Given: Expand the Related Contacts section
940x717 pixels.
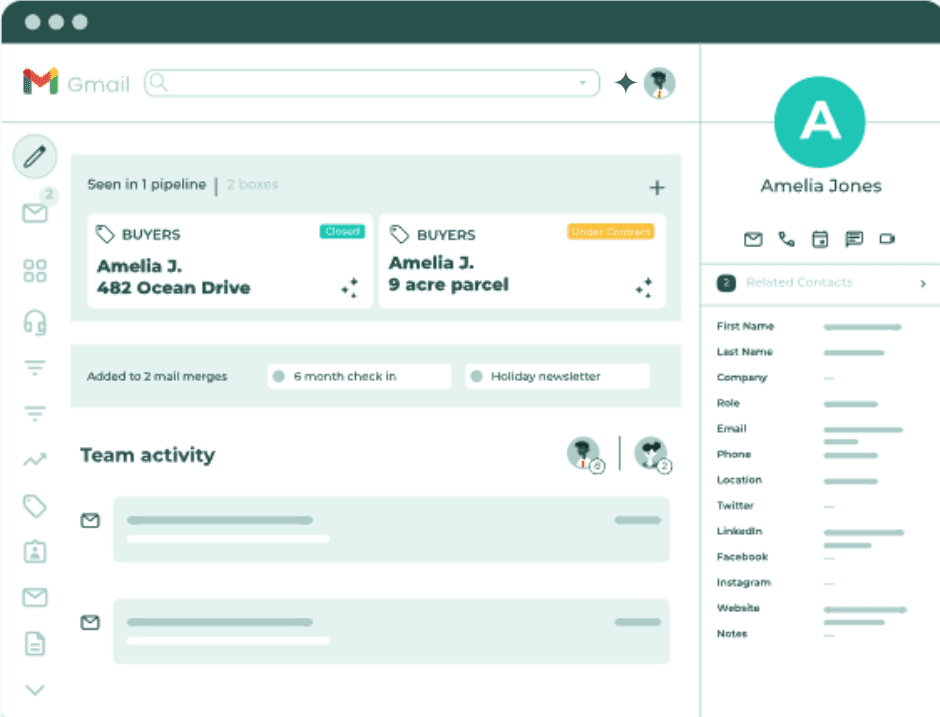Looking at the screenshot, I should (922, 283).
